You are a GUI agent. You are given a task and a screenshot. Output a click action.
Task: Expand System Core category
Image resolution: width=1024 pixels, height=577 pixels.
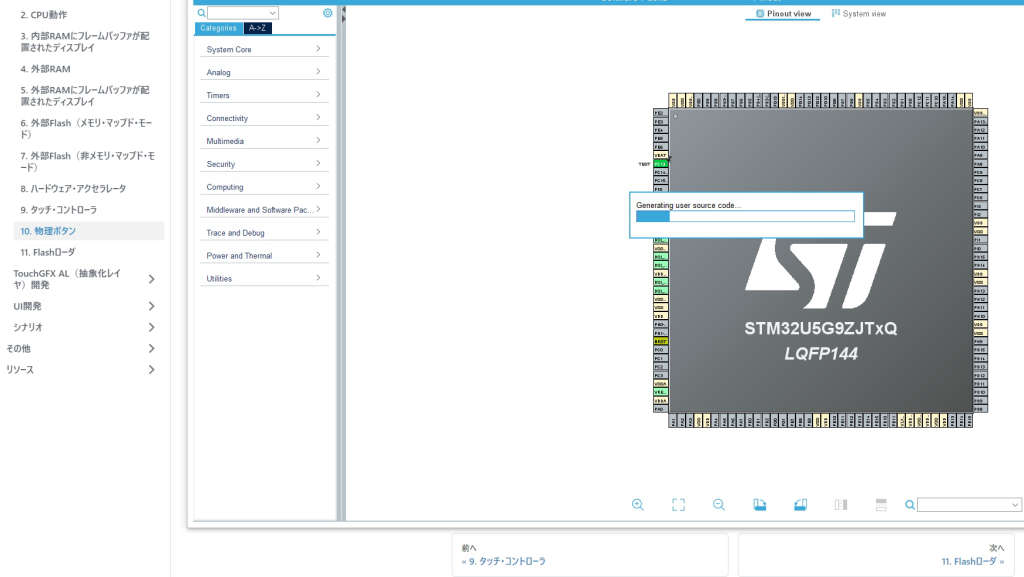(x=264, y=50)
